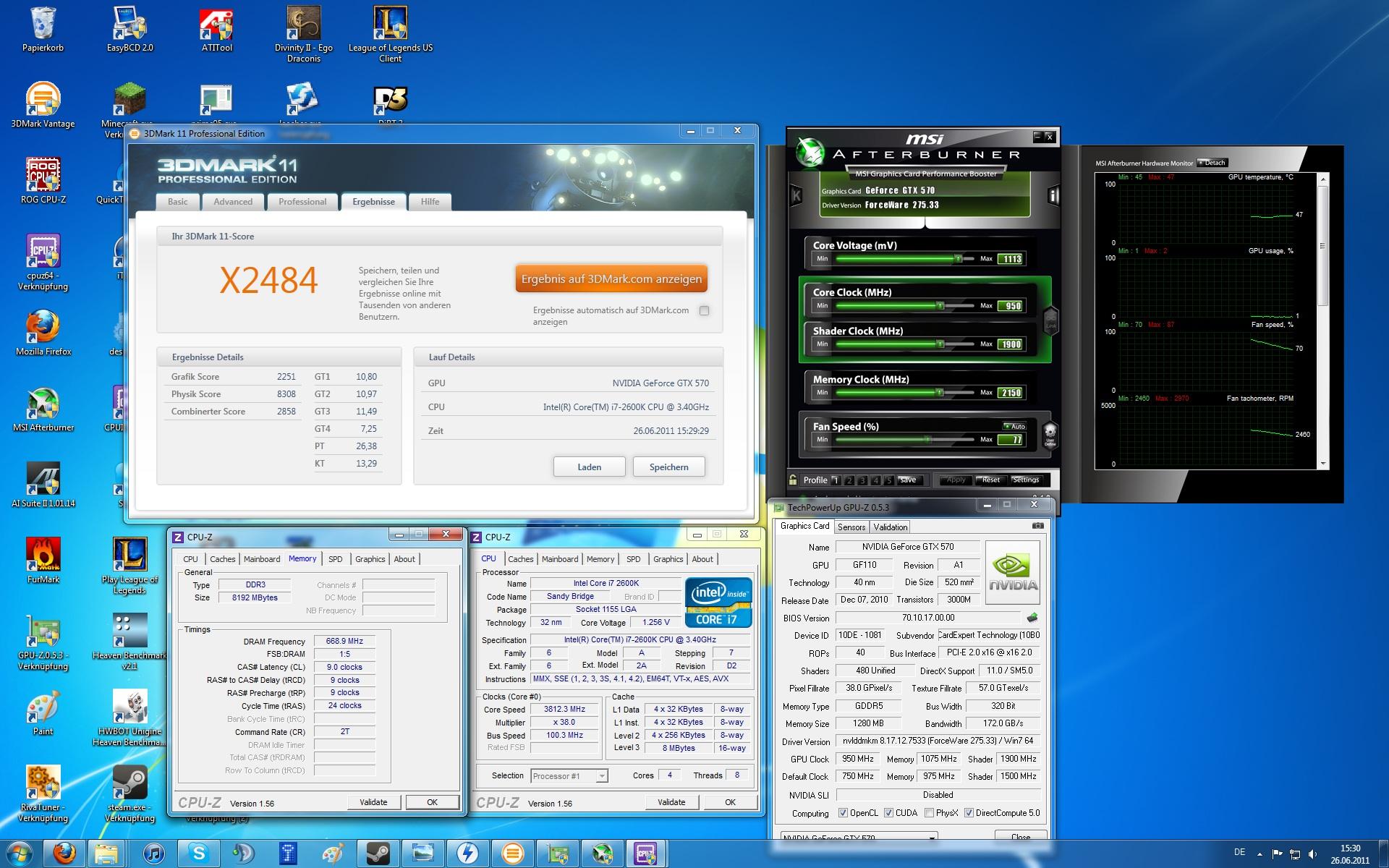Select Afterburner profile slot 1
Viewport: 1389px width, 868px height.
(x=835, y=480)
